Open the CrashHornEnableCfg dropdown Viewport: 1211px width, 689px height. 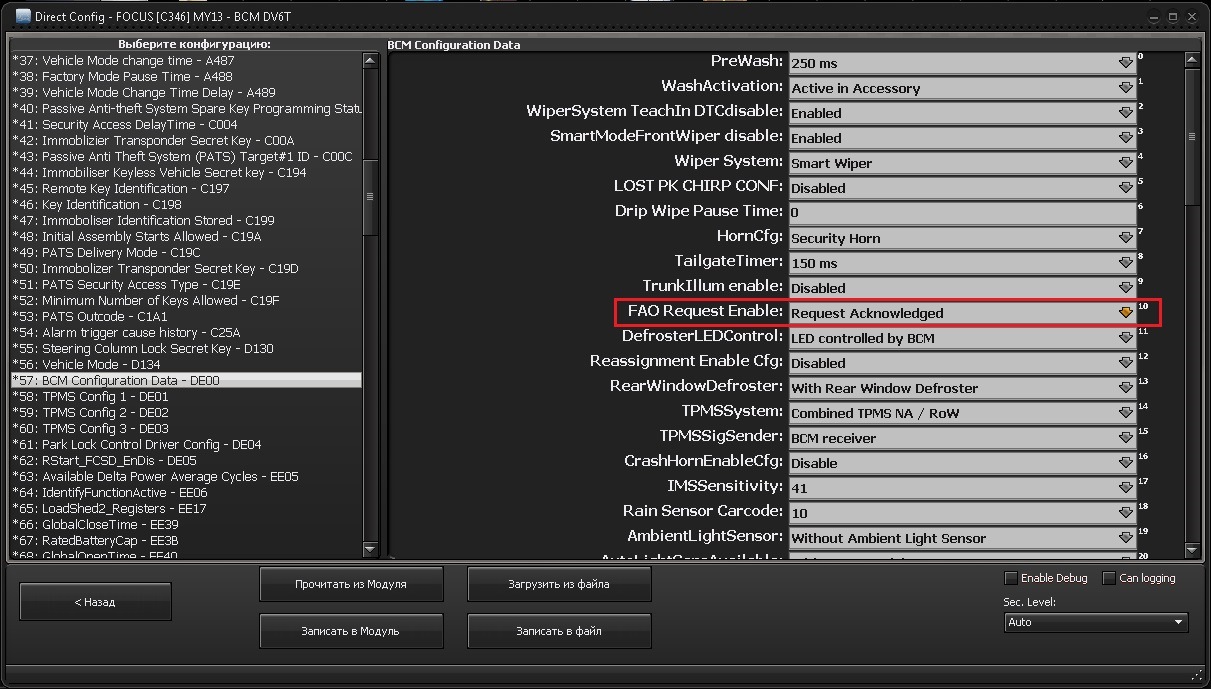click(962, 463)
